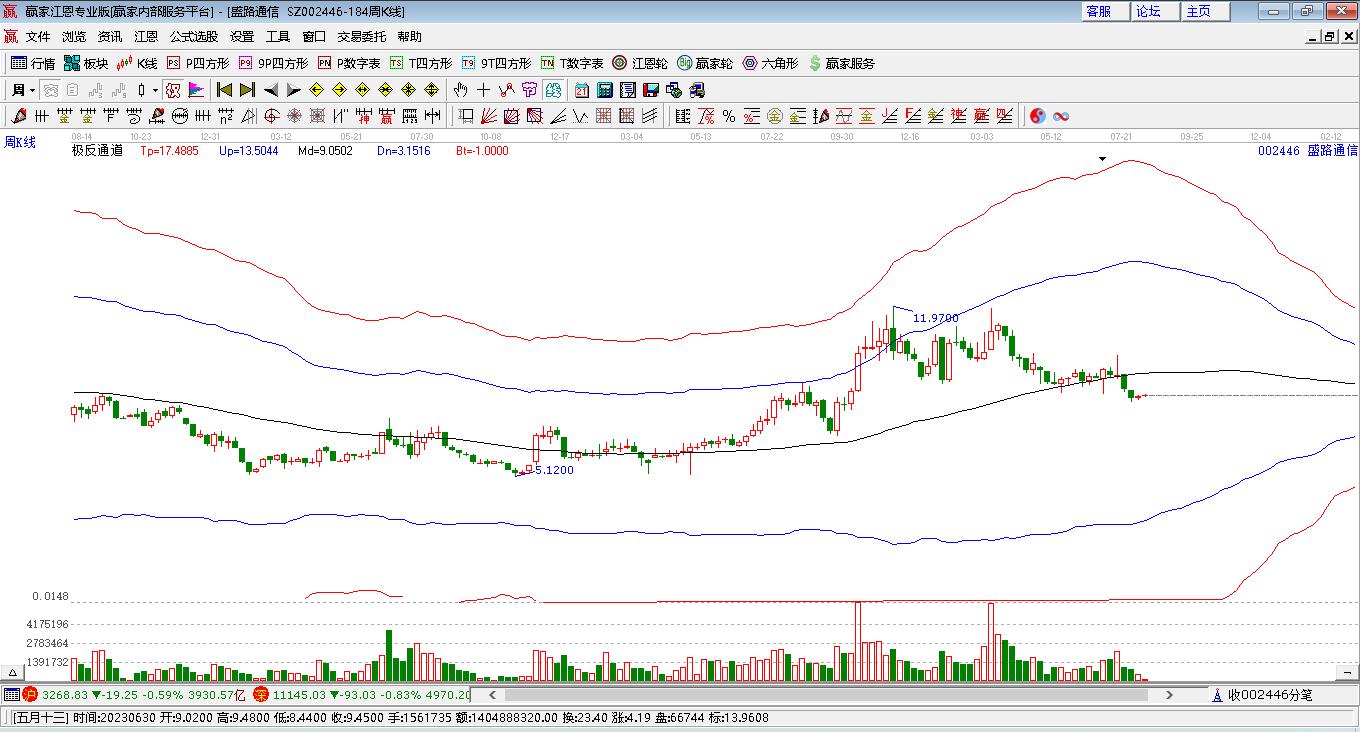Image resolution: width=1360 pixels, height=732 pixels.
Task: Select the crosshair cursor tool
Action: point(484,90)
